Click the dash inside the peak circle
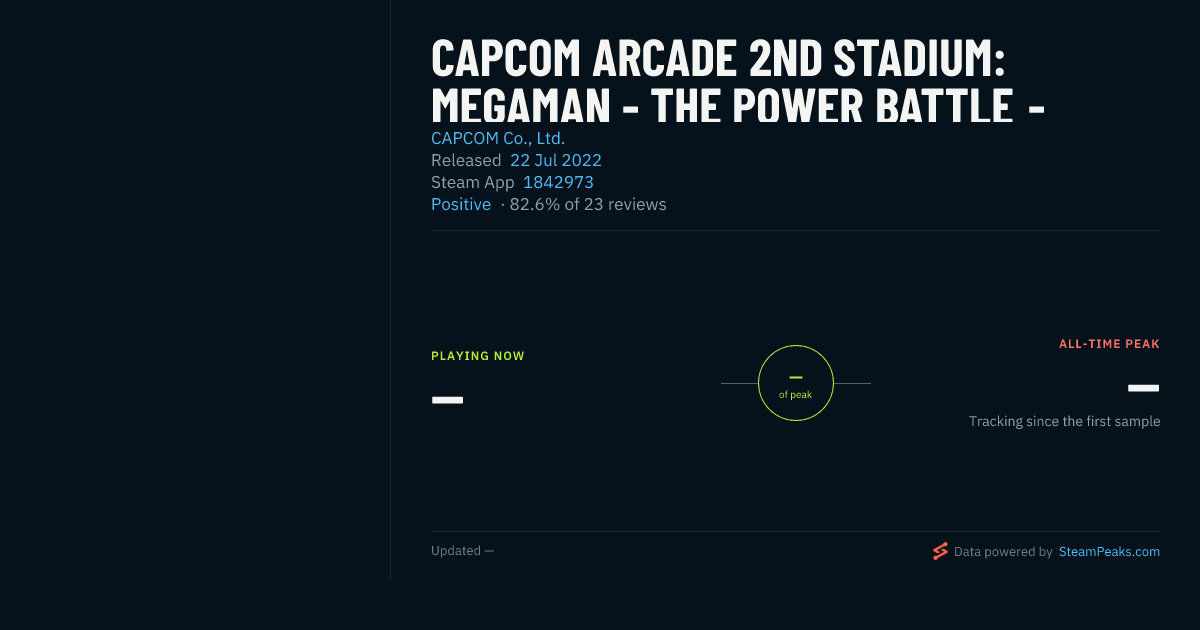 [x=796, y=377]
